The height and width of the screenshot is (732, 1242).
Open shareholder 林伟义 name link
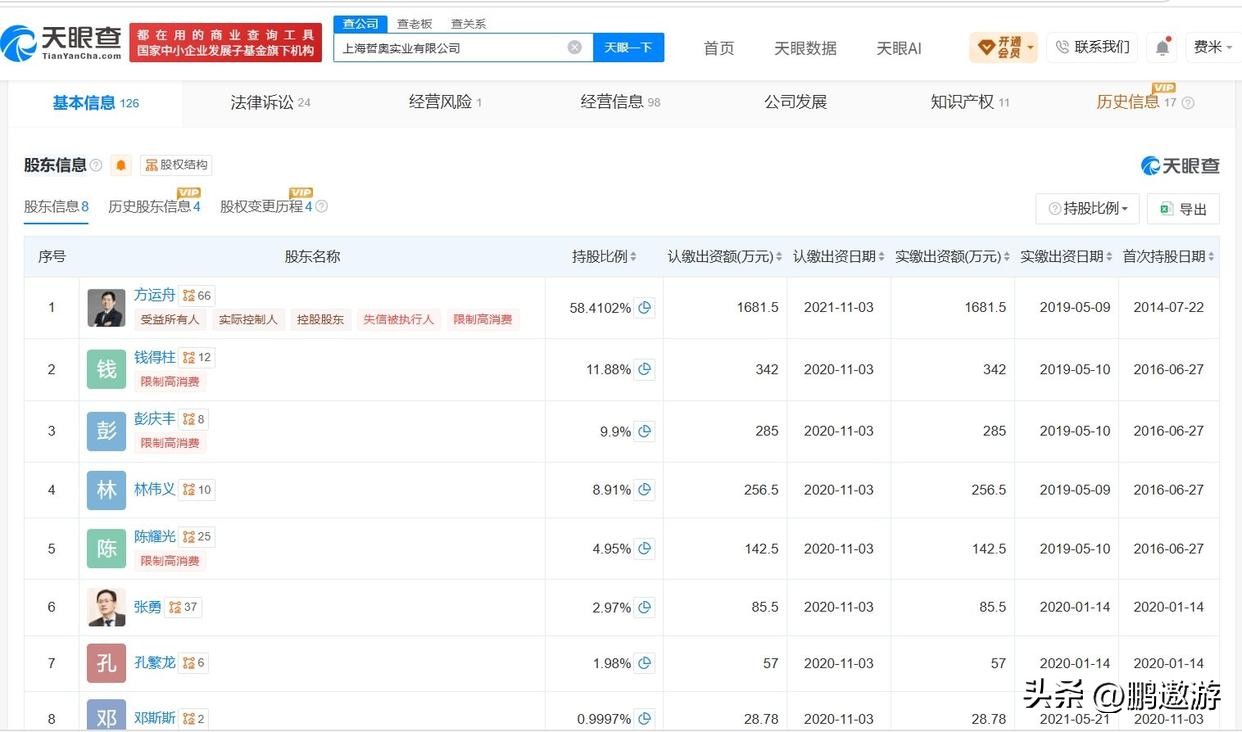point(154,489)
